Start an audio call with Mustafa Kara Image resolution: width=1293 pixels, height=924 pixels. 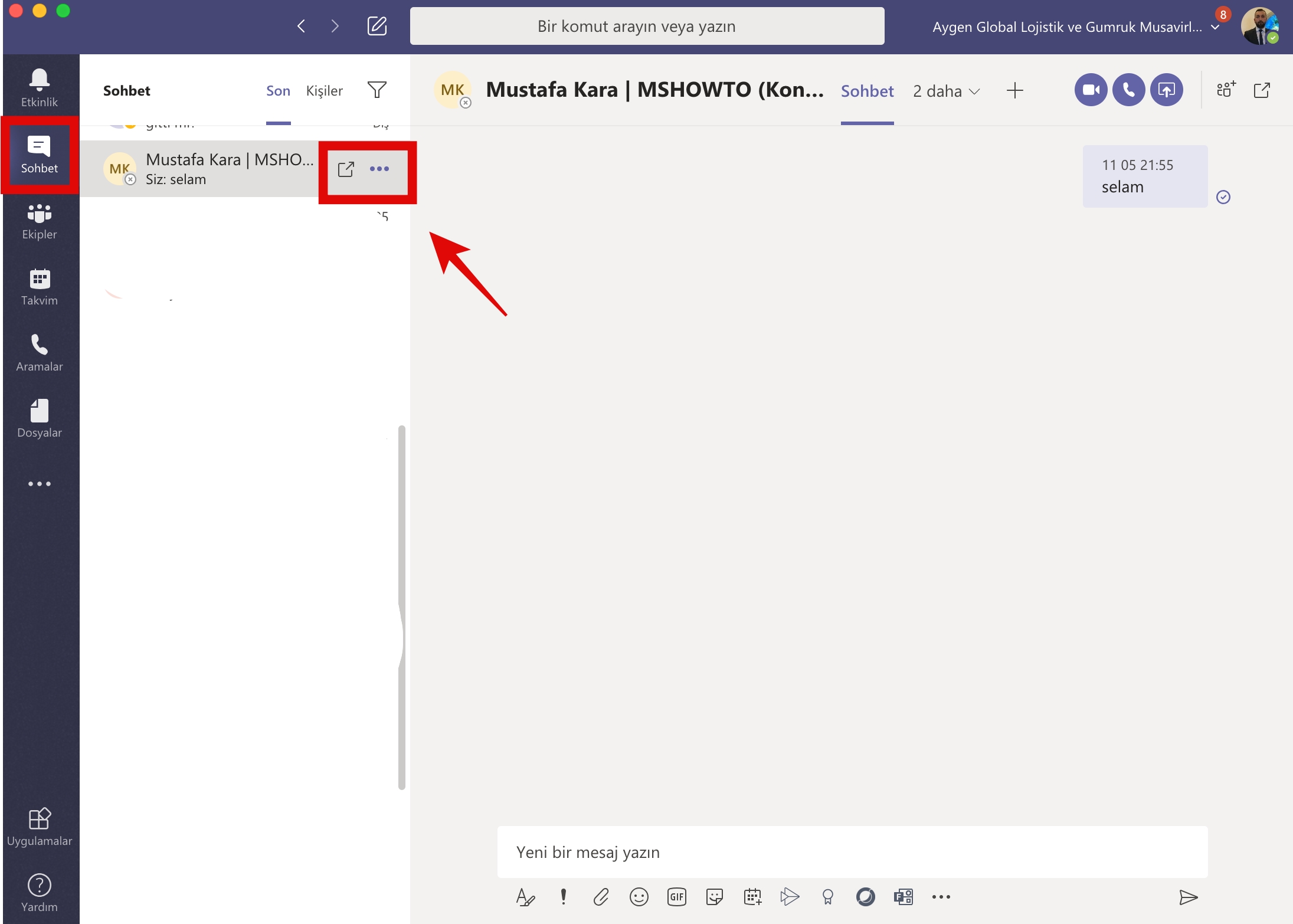click(x=1128, y=90)
